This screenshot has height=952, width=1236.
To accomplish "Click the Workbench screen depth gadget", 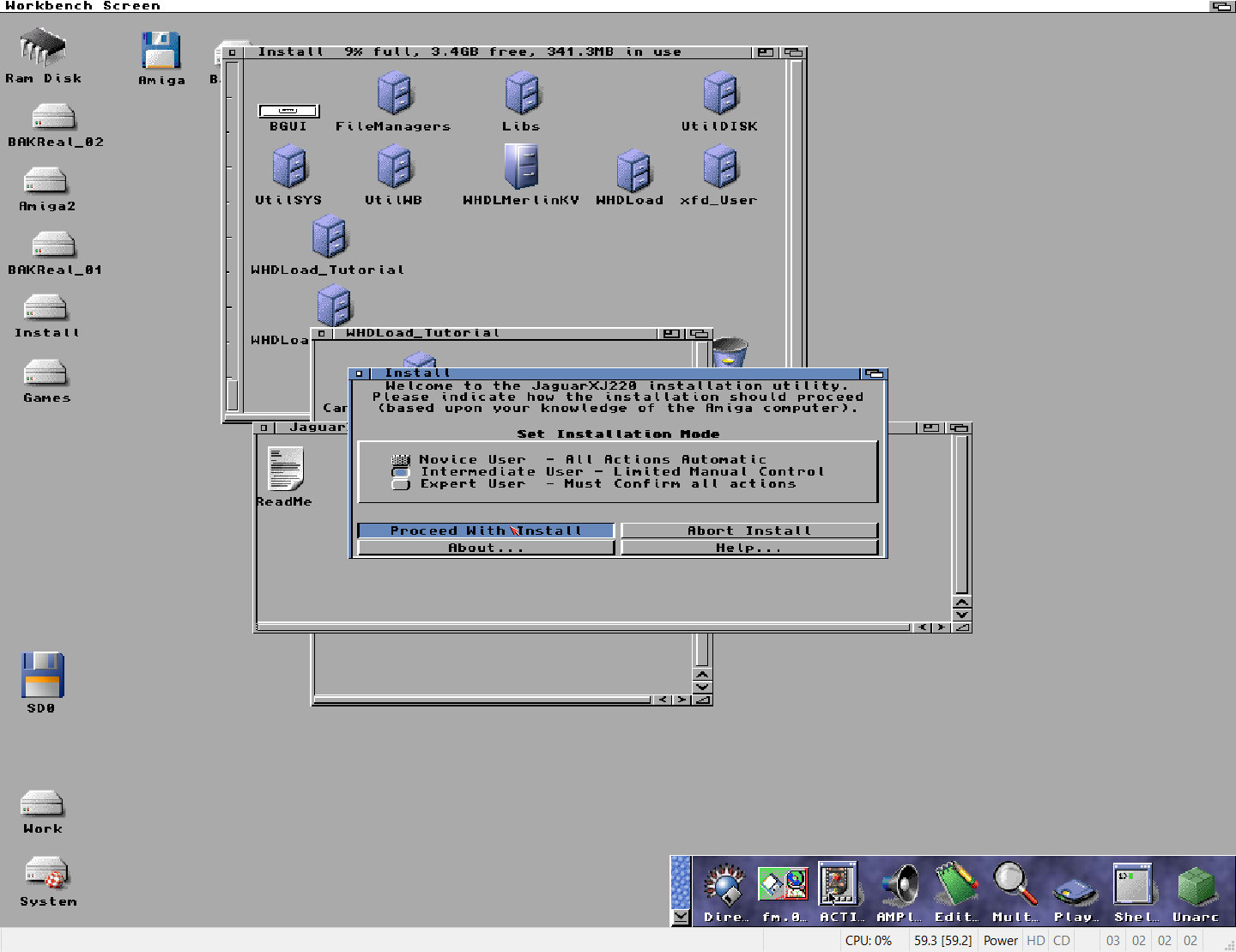I will pyautogui.click(x=1221, y=6).
